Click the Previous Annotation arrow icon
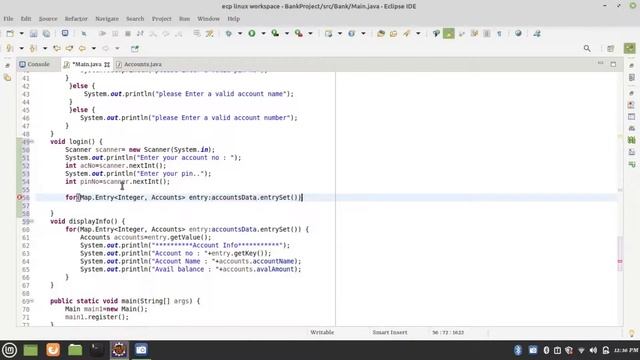 pyautogui.click(x=33, y=49)
